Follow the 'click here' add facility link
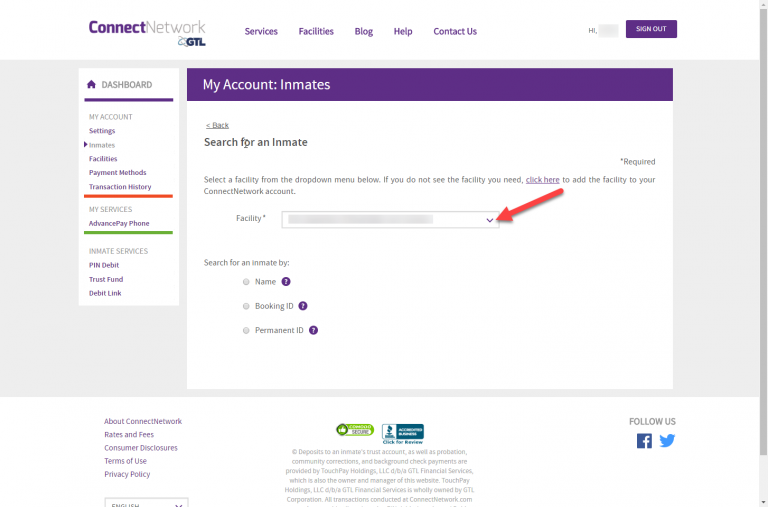The width and height of the screenshot is (768, 507). tap(542, 180)
